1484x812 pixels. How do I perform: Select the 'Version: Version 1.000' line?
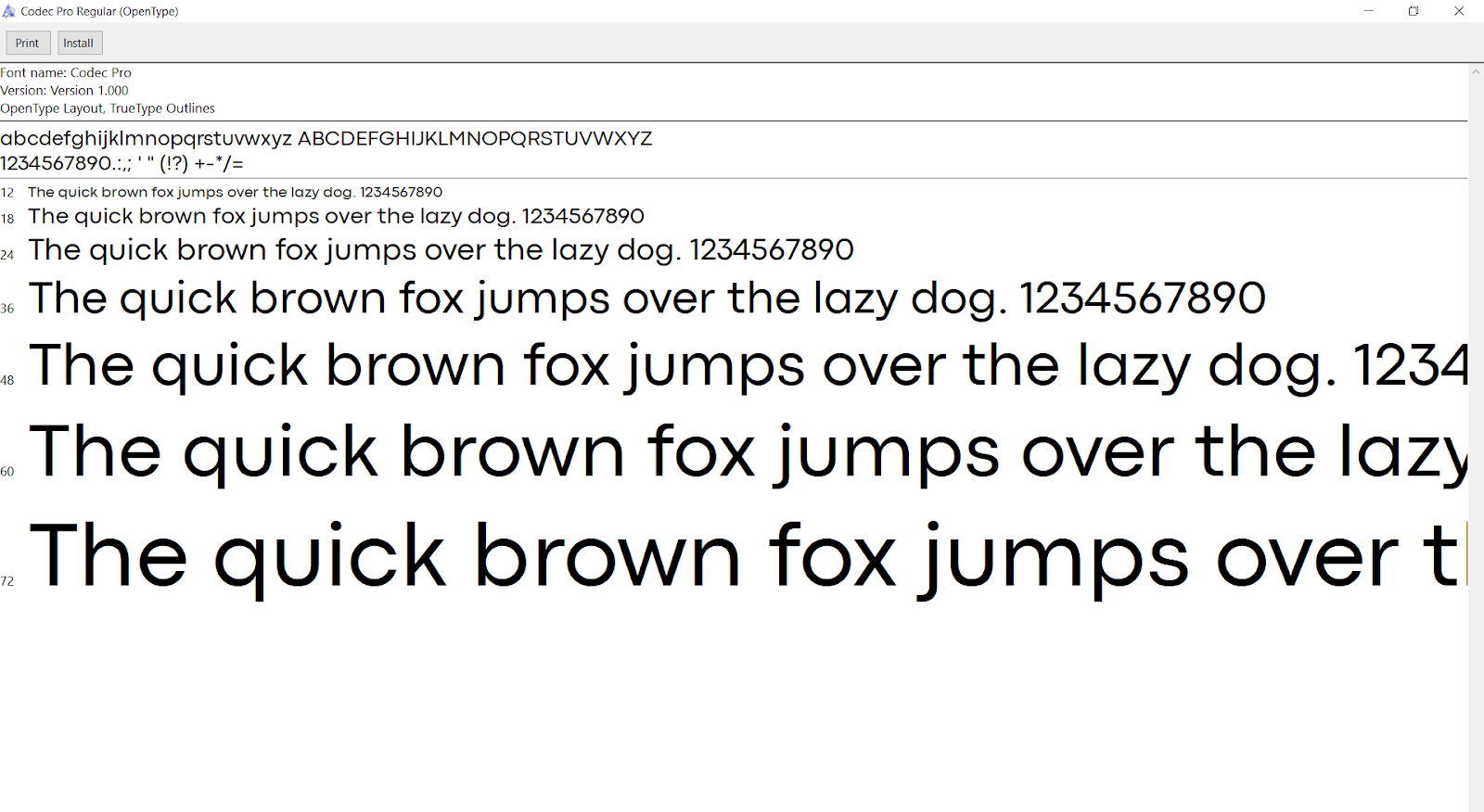click(x=64, y=90)
